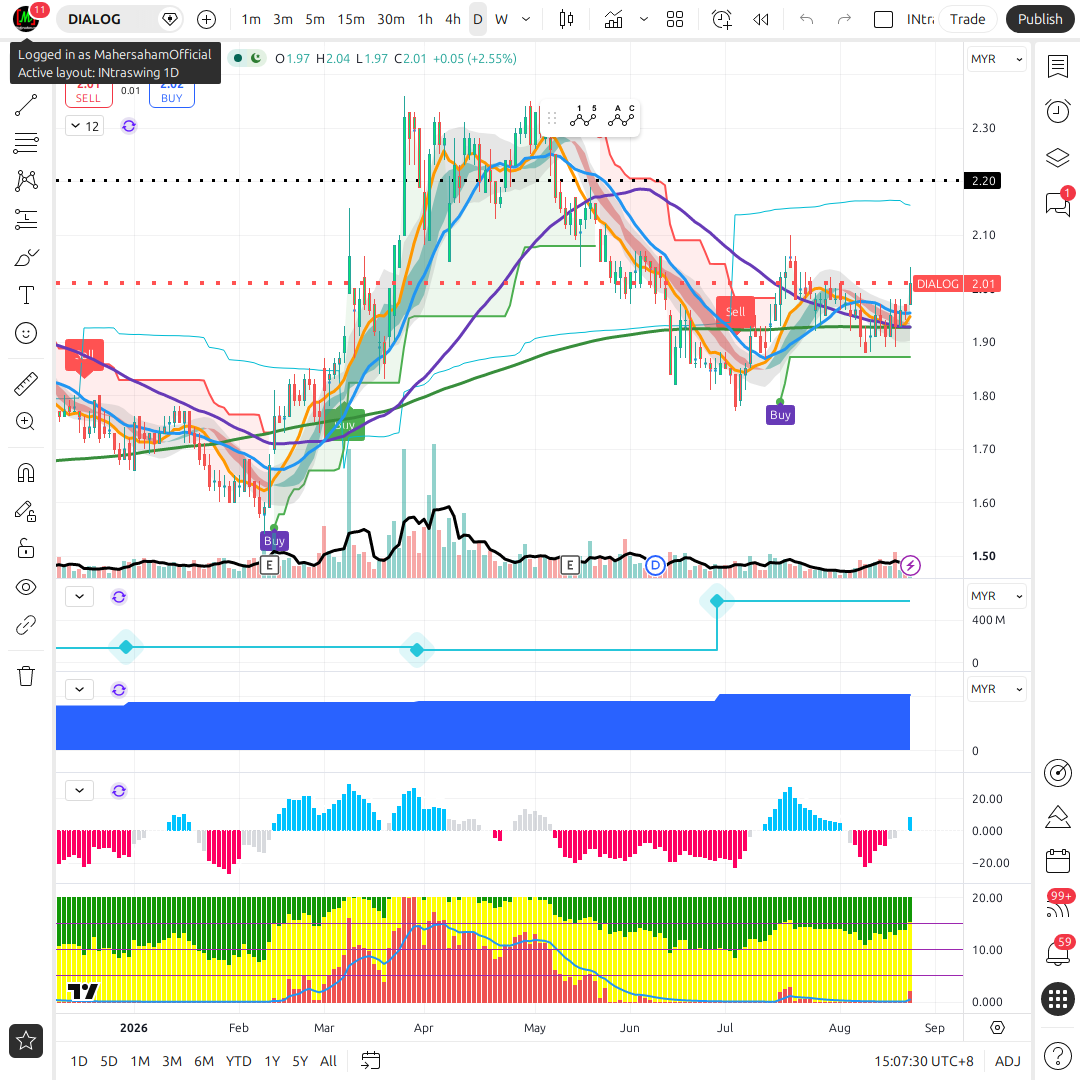
Task: Open the chats panel
Action: (1057, 204)
